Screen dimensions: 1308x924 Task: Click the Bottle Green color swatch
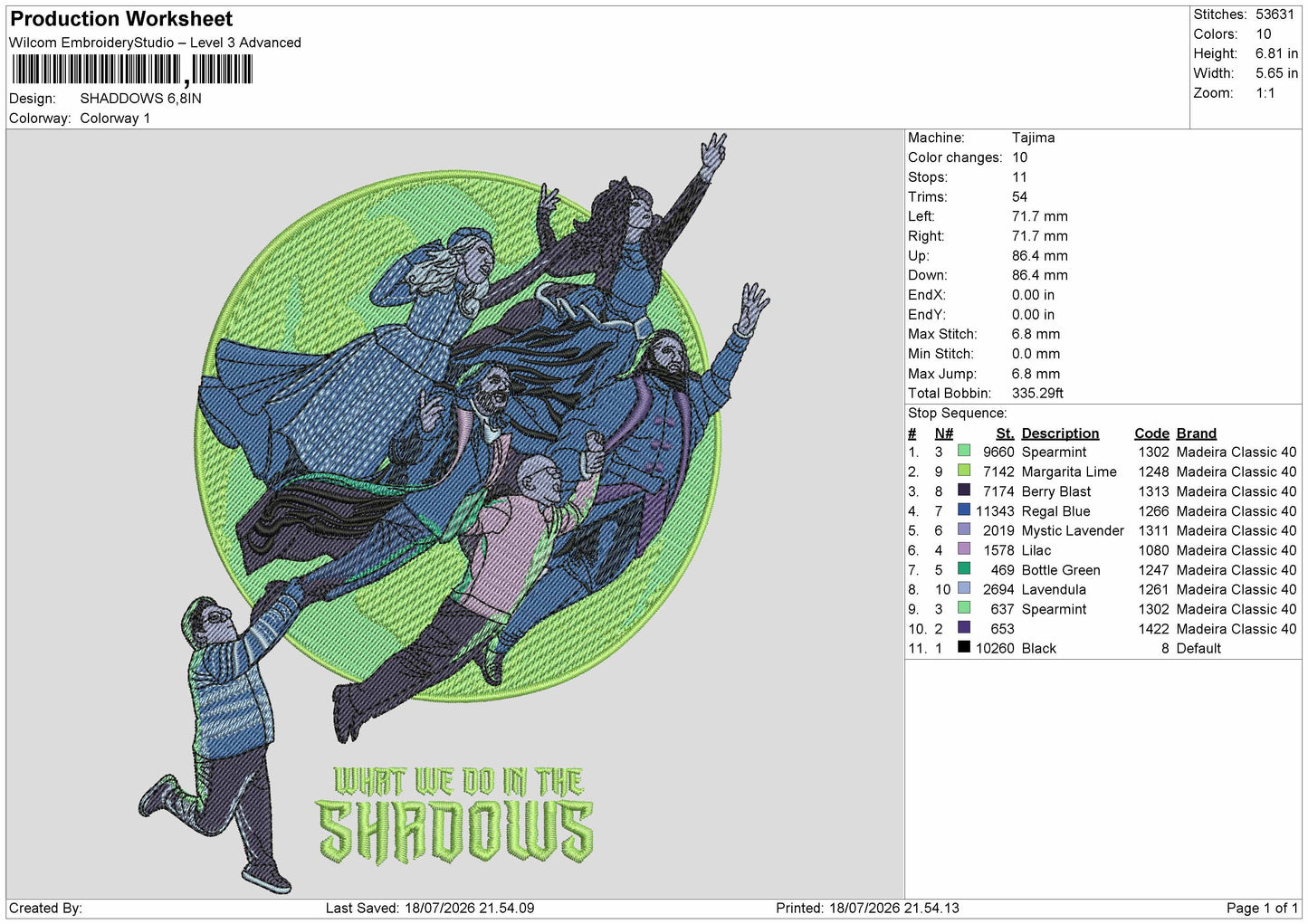click(964, 568)
